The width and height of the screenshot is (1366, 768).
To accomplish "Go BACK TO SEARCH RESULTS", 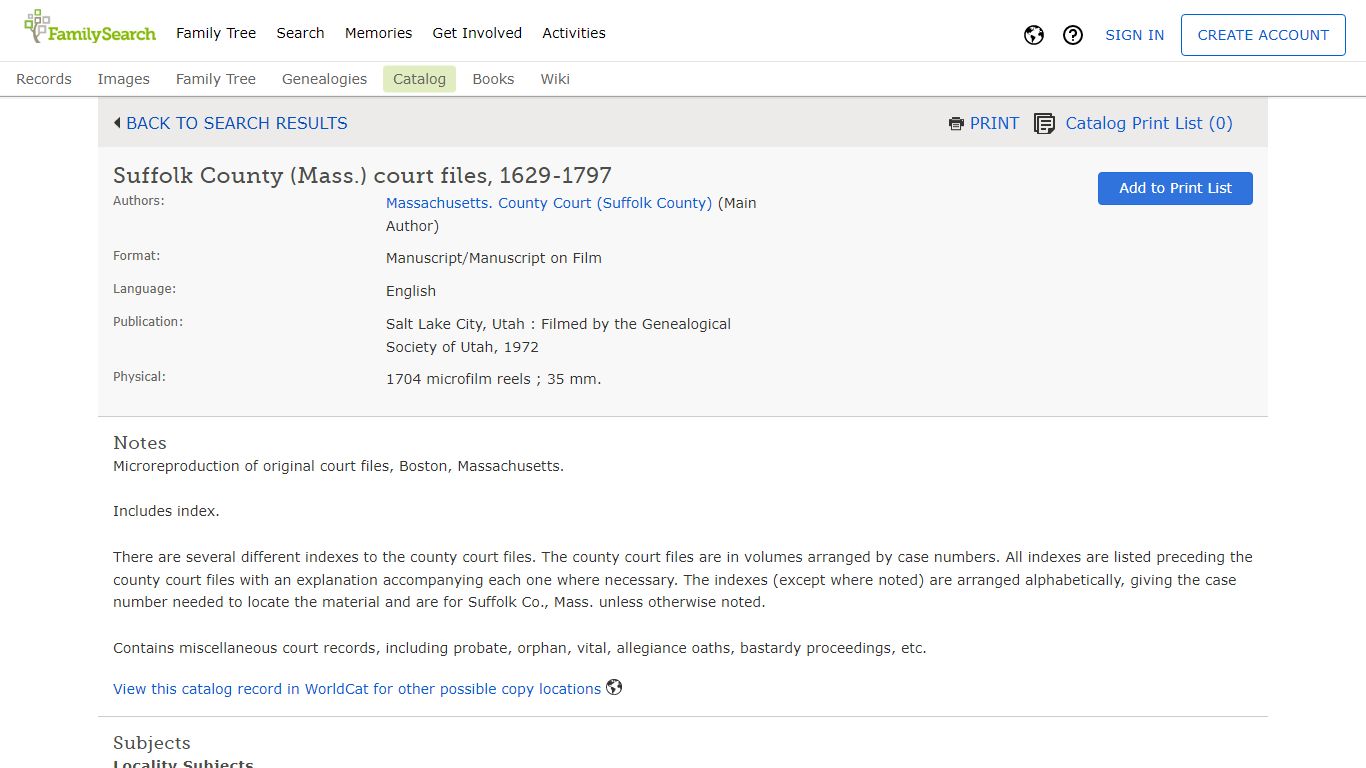I will pyautogui.click(x=237, y=123).
